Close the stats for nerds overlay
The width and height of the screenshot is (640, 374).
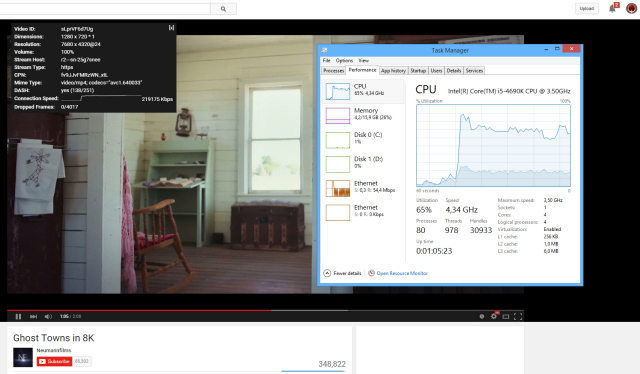tap(171, 28)
